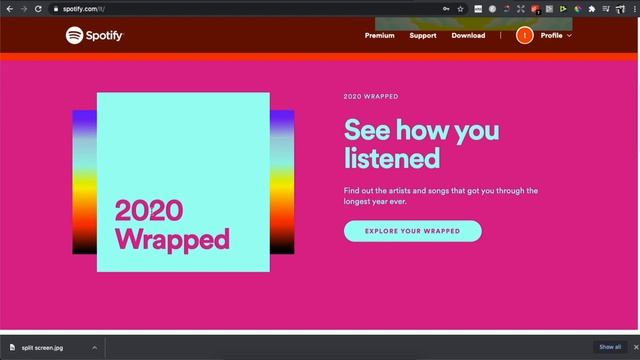Click the padlock site info icon
The width and height of the screenshot is (640, 360).
tap(56, 9)
